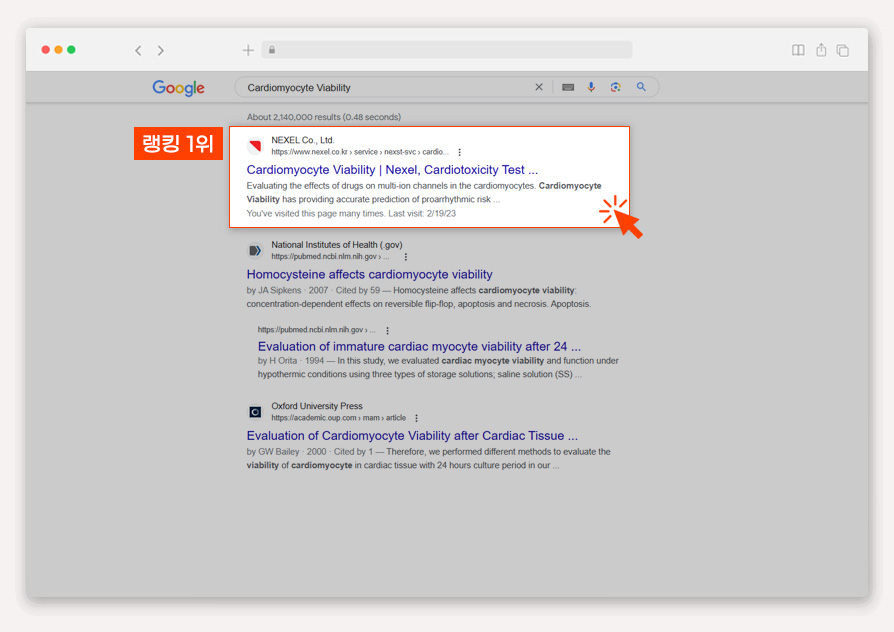Start voice search with the microphone
894x632 pixels.
[591, 87]
